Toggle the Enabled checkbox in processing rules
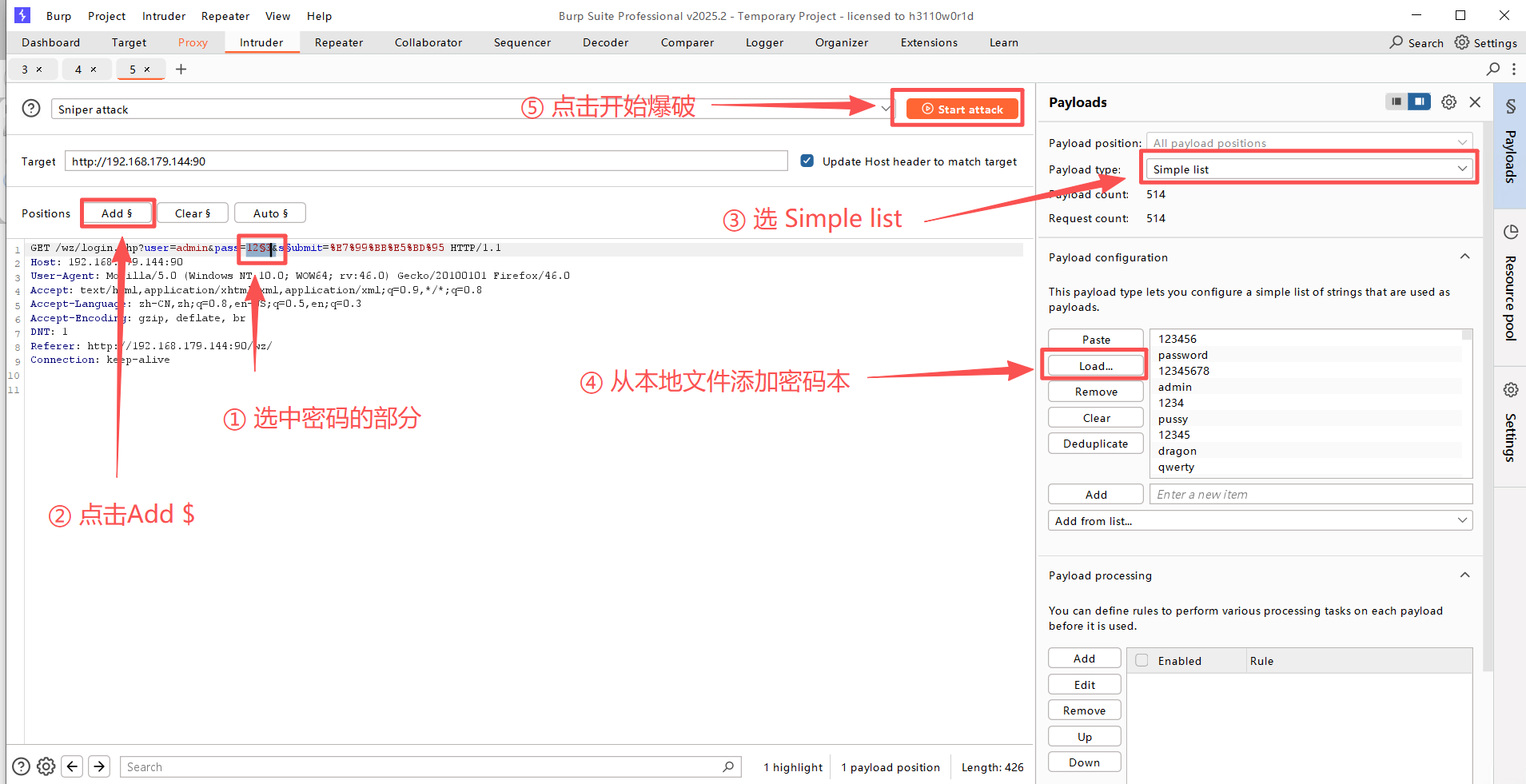1526x784 pixels. tap(1142, 660)
